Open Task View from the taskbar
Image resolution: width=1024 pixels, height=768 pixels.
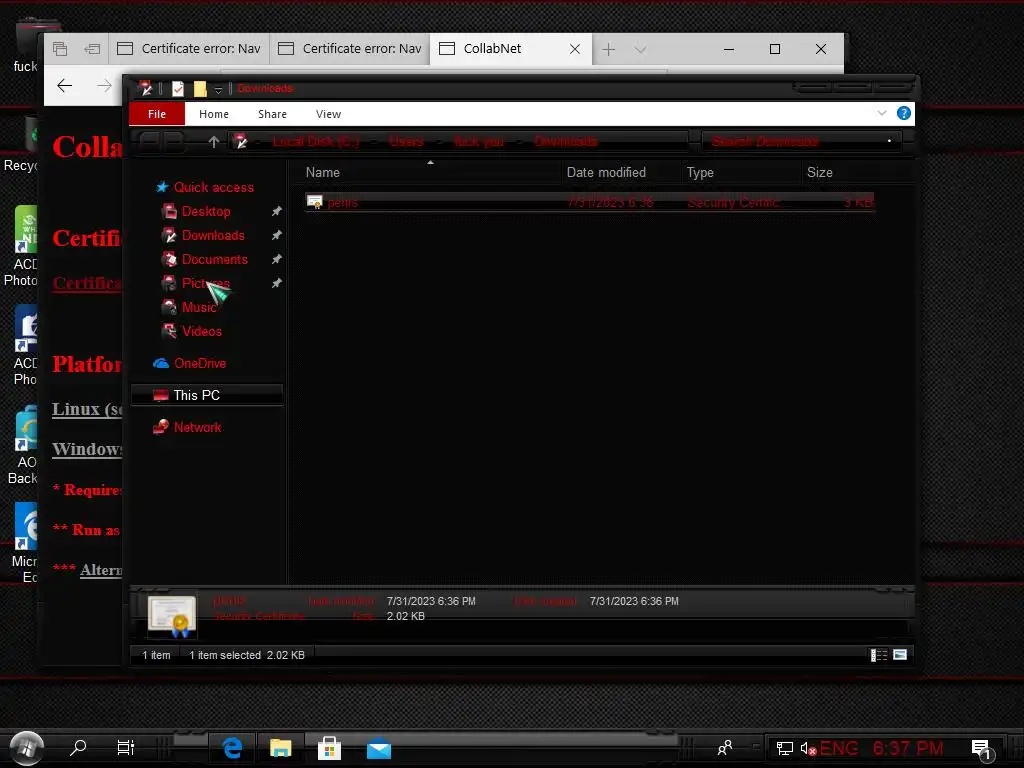pyautogui.click(x=125, y=748)
